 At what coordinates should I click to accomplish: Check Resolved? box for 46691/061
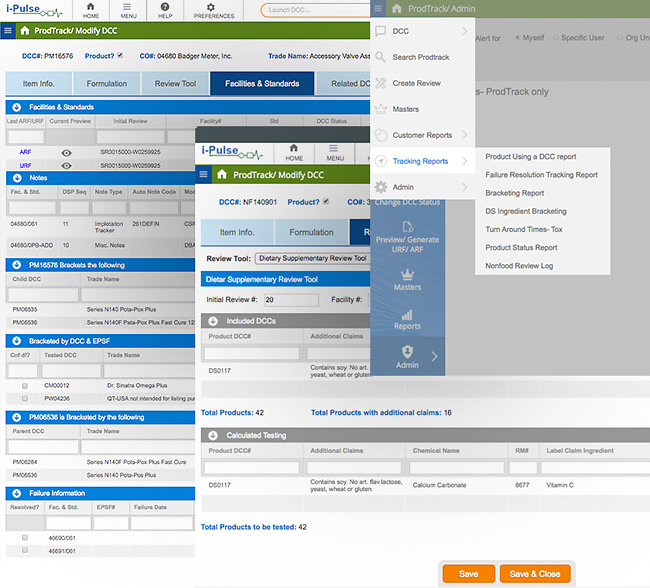[x=25, y=550]
